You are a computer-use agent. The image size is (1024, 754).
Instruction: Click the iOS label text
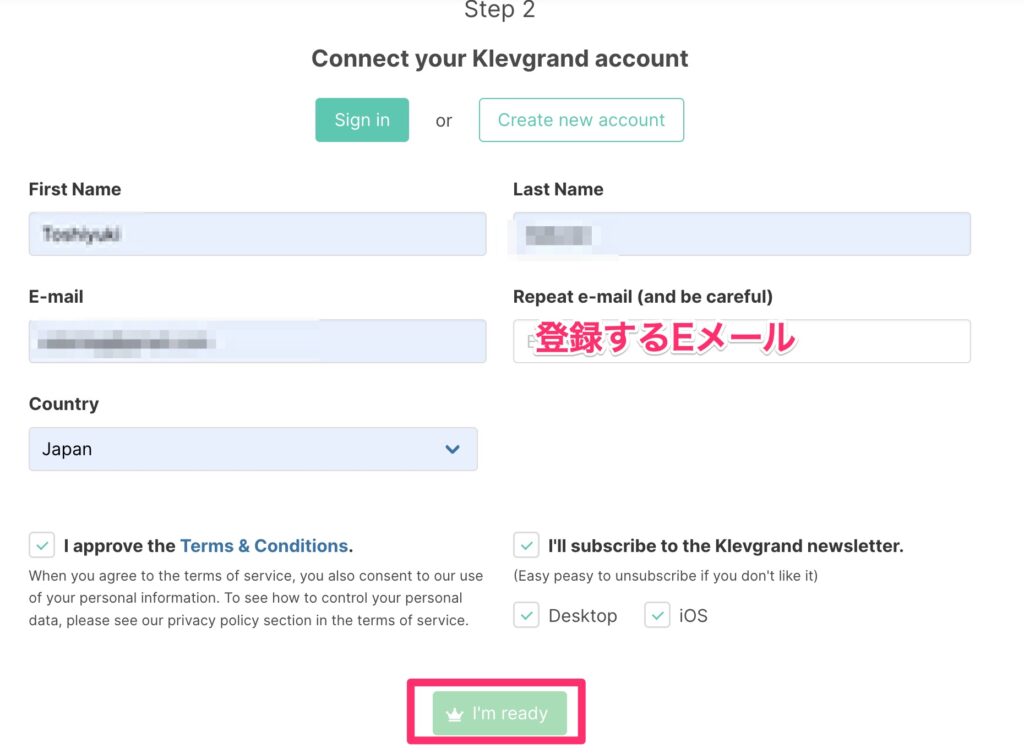(693, 616)
